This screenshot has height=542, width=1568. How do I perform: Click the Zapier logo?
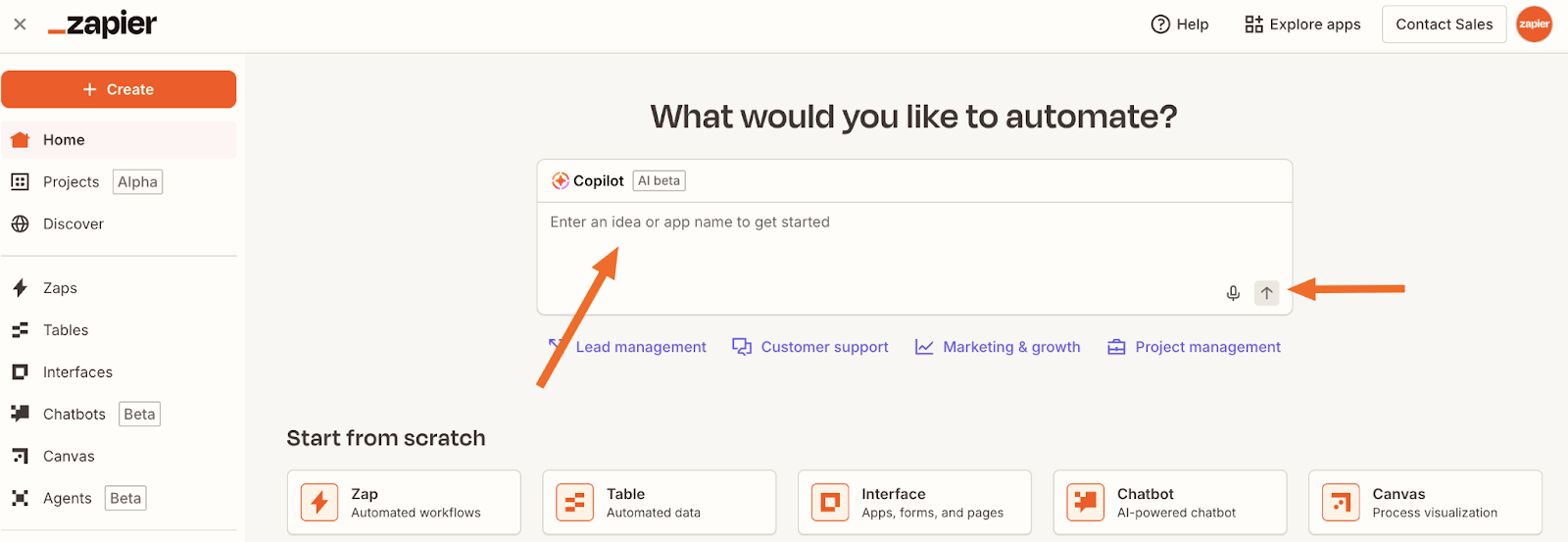(102, 25)
